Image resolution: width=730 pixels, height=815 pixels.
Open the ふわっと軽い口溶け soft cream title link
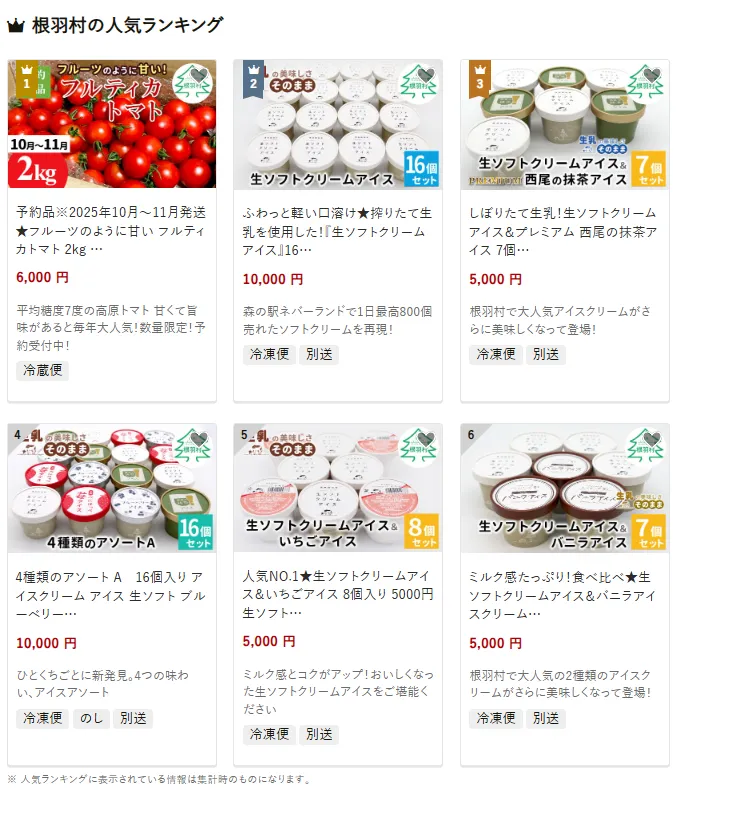pos(337,231)
